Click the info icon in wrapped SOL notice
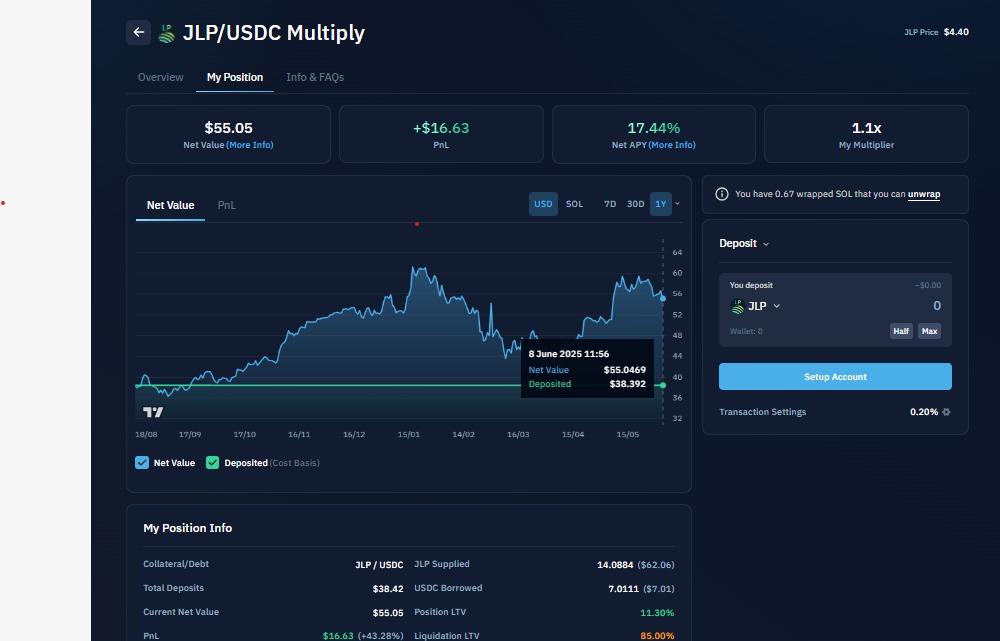1000x641 pixels. click(721, 194)
